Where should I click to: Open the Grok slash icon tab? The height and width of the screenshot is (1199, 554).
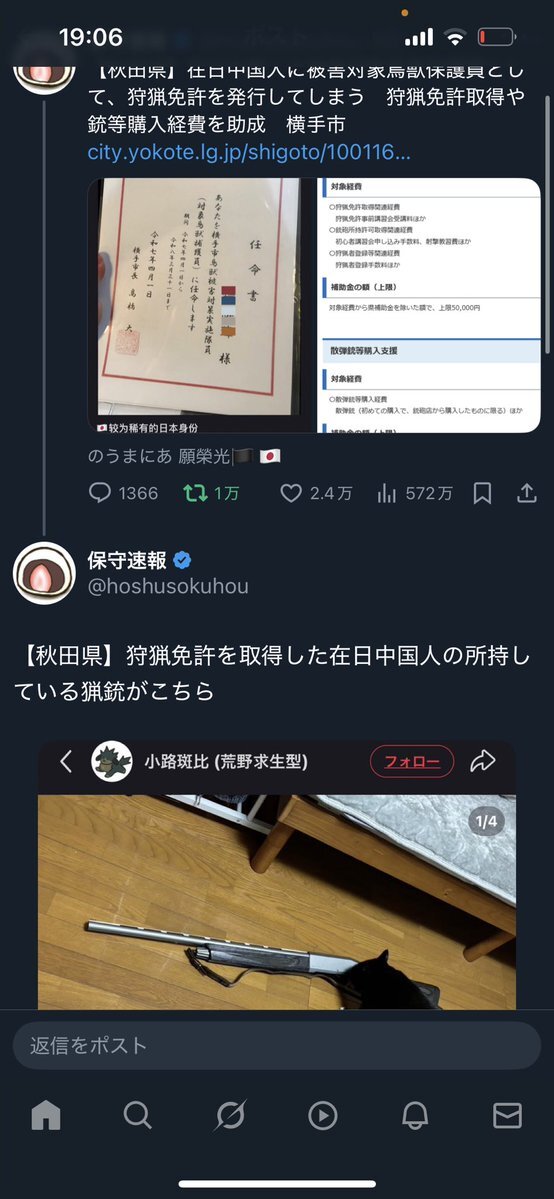[230, 1117]
